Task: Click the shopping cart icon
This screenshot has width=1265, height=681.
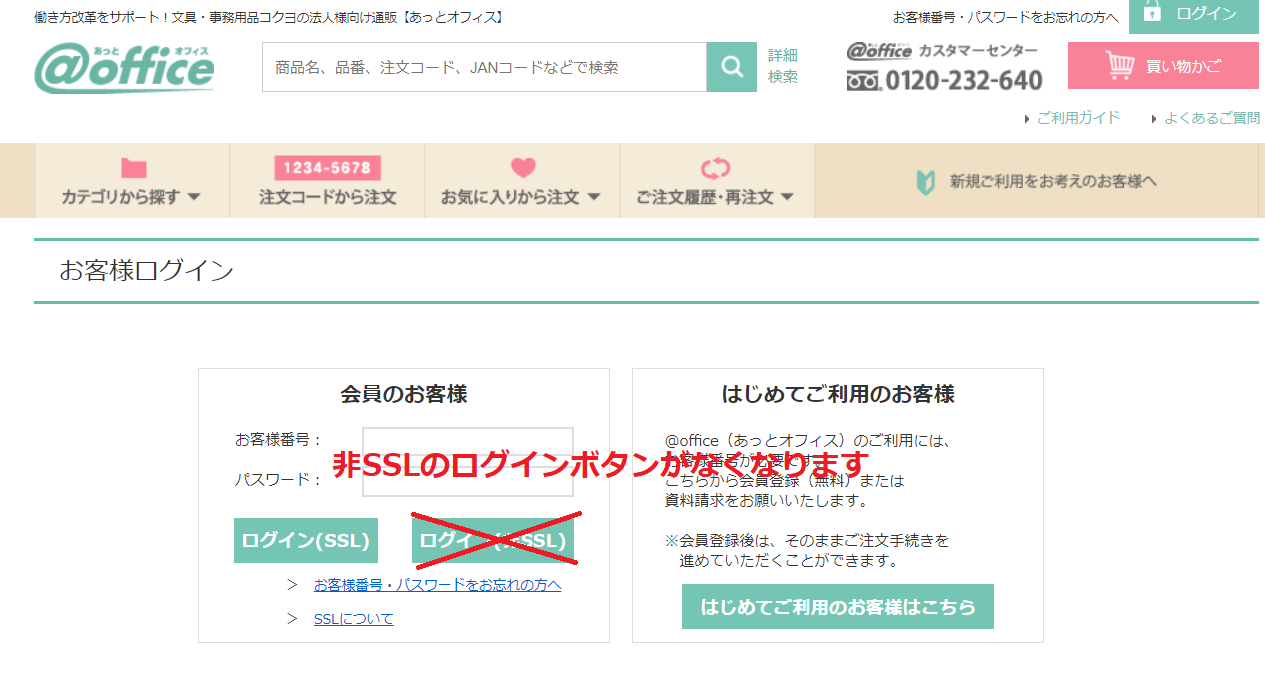Action: 1120,66
